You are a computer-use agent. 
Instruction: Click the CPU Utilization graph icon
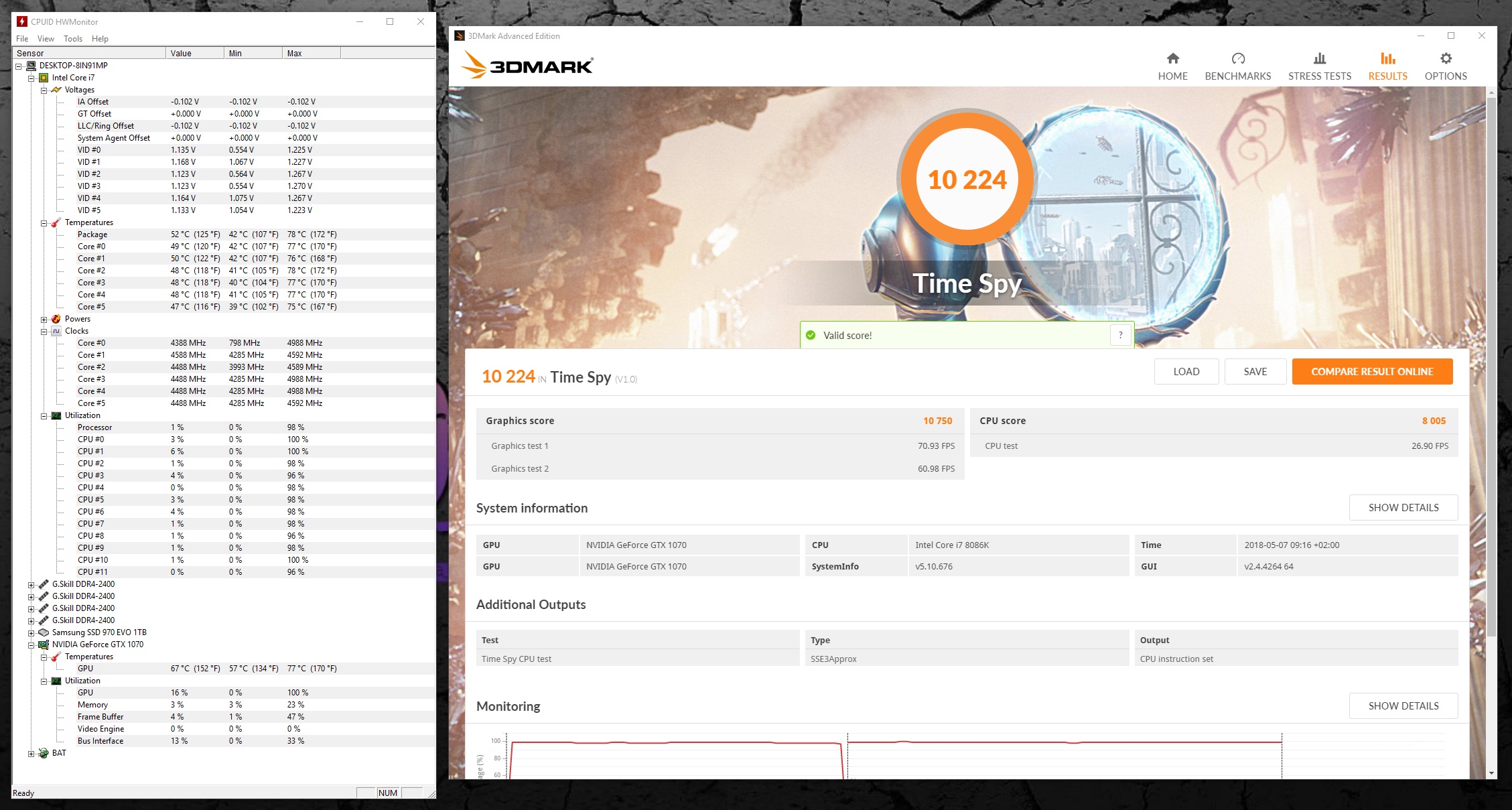click(x=56, y=415)
